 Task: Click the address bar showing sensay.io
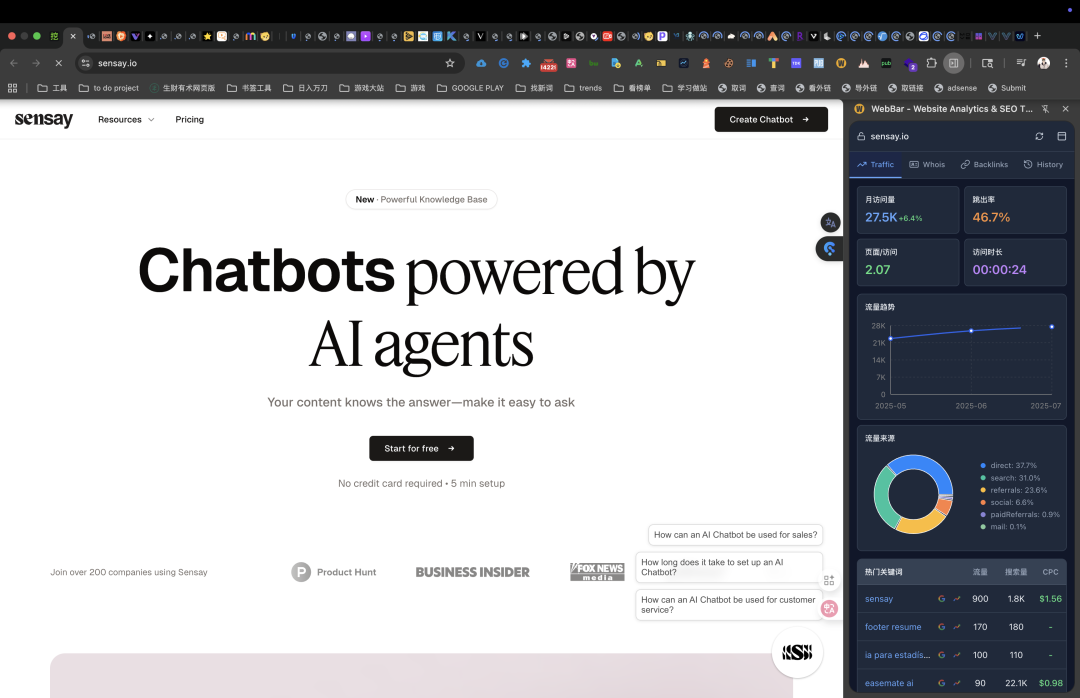point(269,63)
